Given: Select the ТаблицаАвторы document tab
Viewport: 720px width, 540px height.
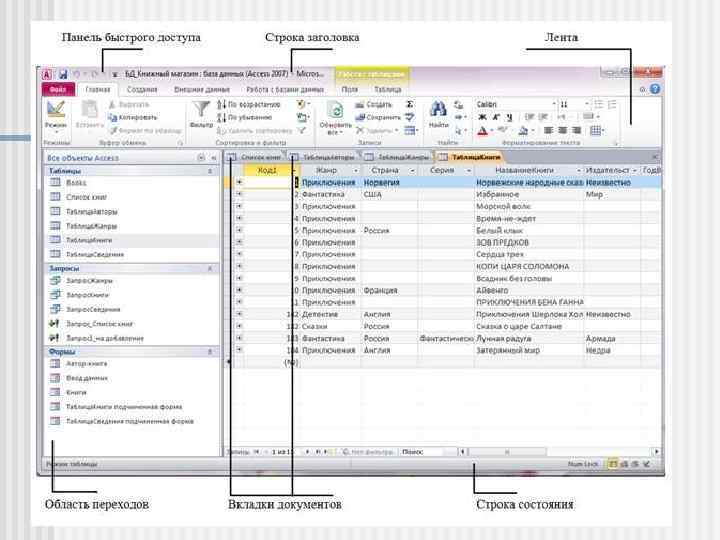Looking at the screenshot, I should click(x=323, y=158).
